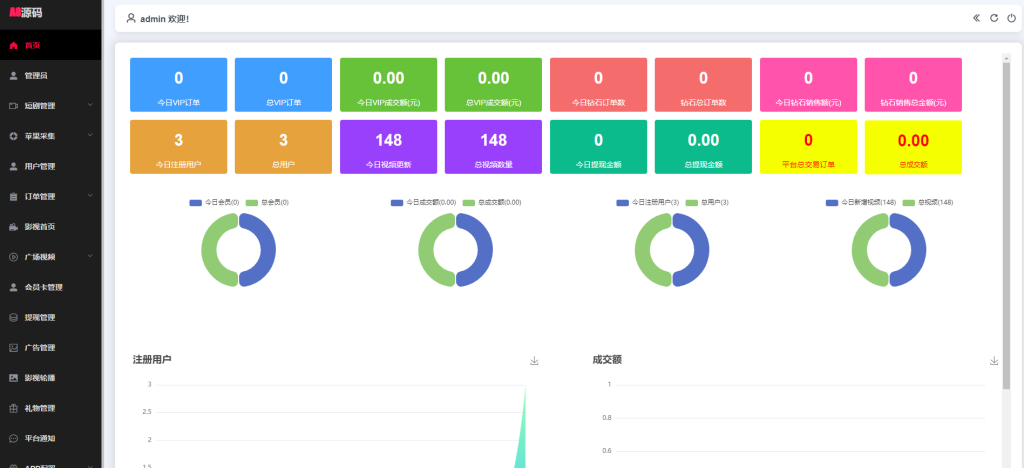Toggle the 今日会员 legend series

210,202
